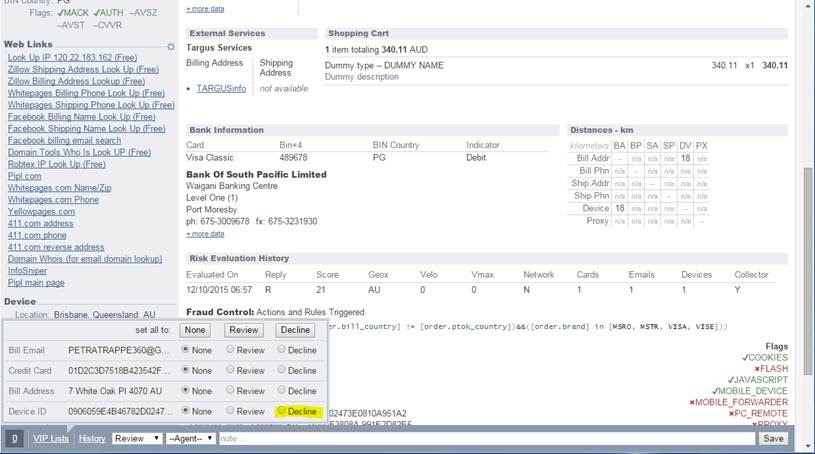The height and width of the screenshot is (454, 815).
Task: Click set all to Decline button
Action: click(295, 330)
